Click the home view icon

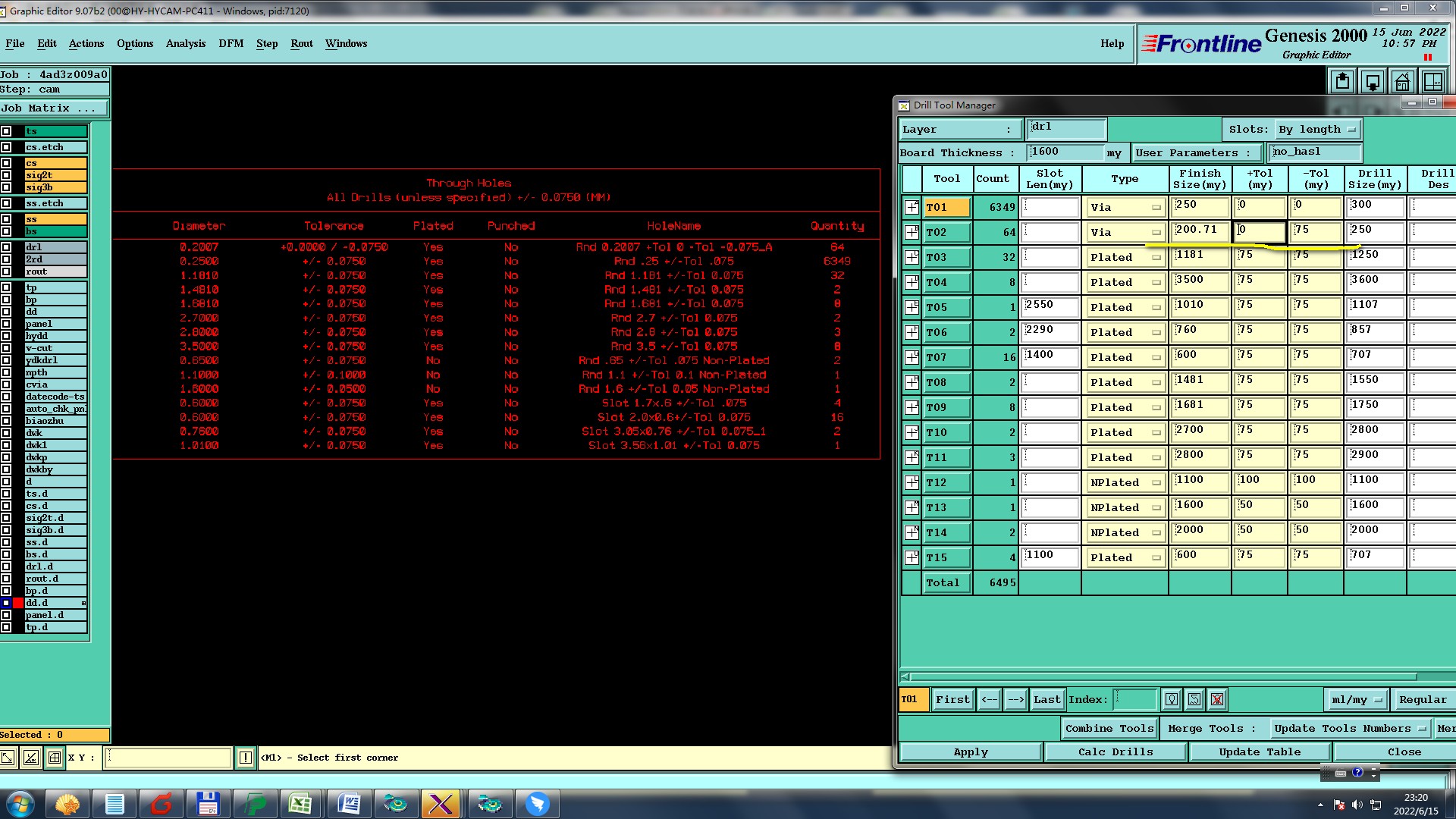pos(1402,81)
